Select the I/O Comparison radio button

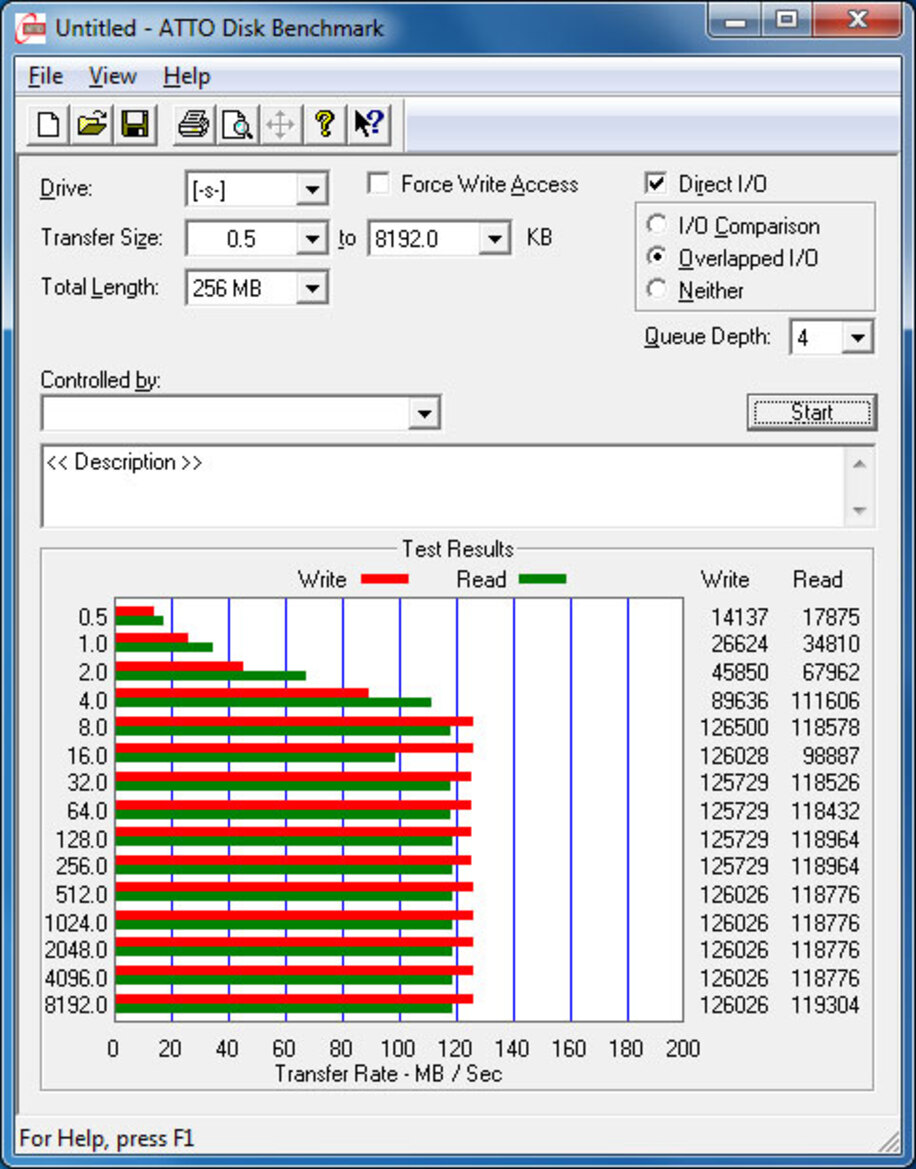click(x=657, y=224)
